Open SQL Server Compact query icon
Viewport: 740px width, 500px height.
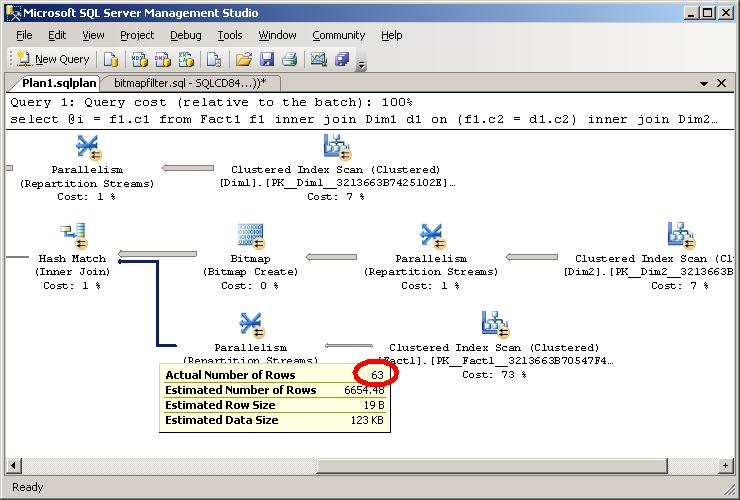pyautogui.click(x=214, y=59)
